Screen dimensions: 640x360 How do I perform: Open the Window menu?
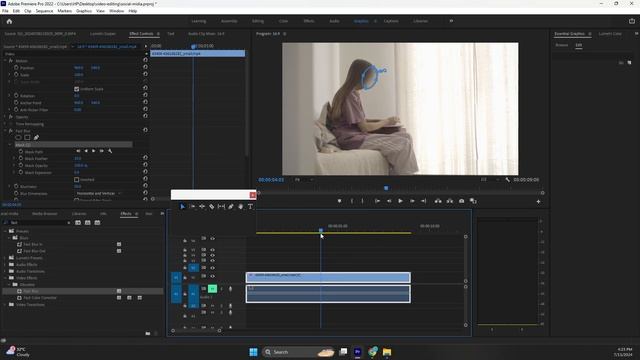[116, 11]
